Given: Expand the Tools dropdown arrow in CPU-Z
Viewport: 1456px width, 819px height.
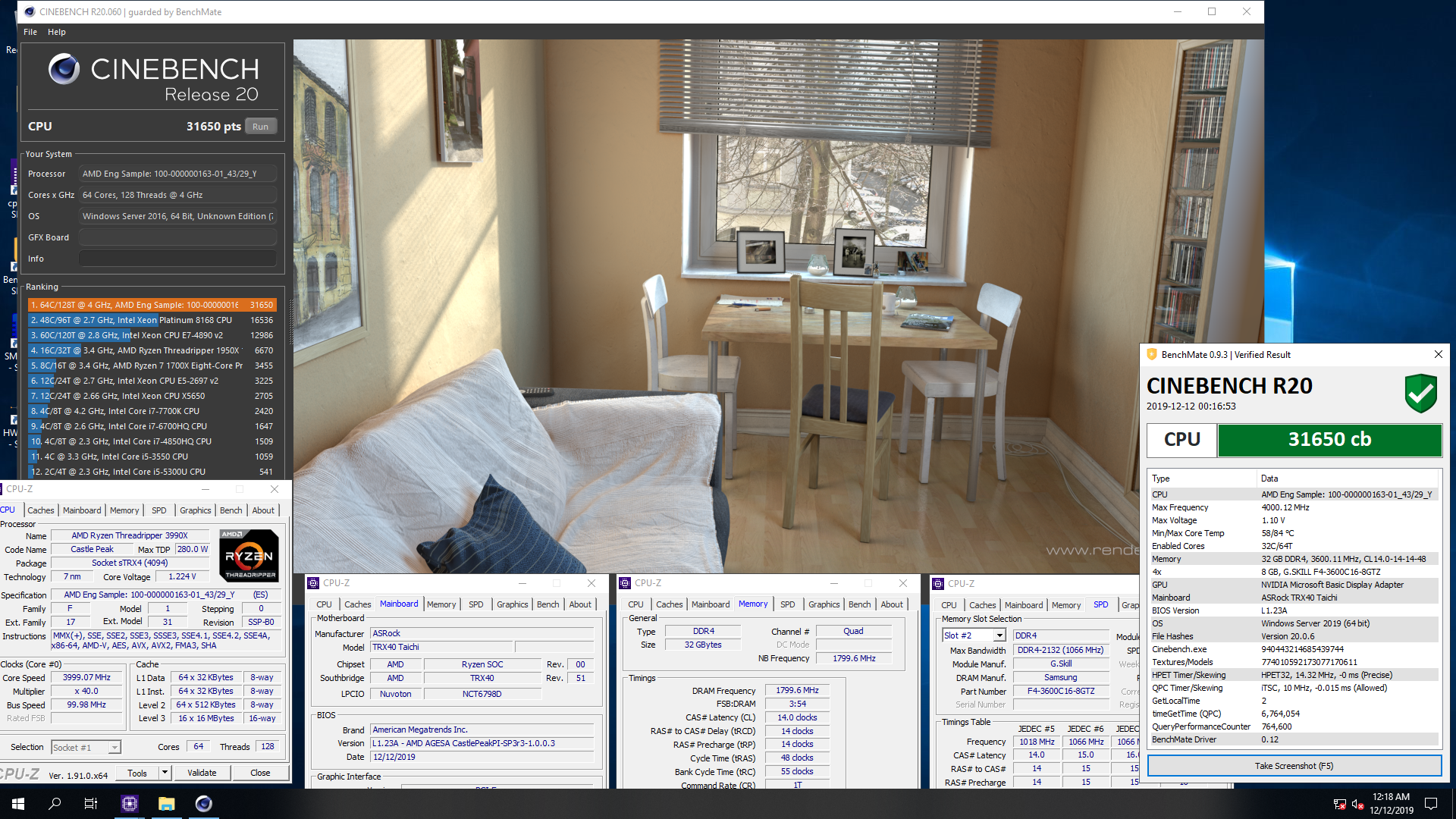Looking at the screenshot, I should pyautogui.click(x=165, y=773).
